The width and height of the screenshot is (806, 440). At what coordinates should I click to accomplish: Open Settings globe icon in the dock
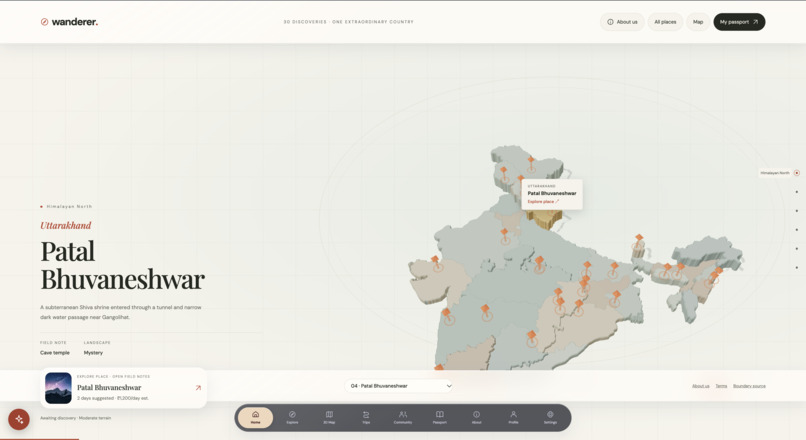click(x=550, y=417)
